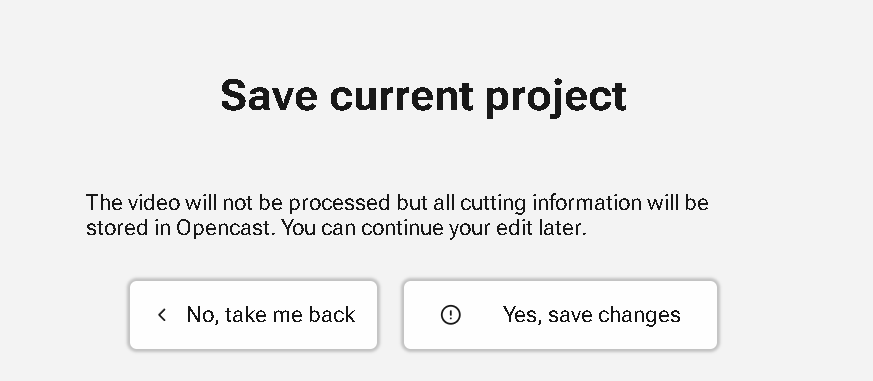This screenshot has height=381, width=873.
Task: Click 'The video will not be processed' text
Action: coord(238,203)
